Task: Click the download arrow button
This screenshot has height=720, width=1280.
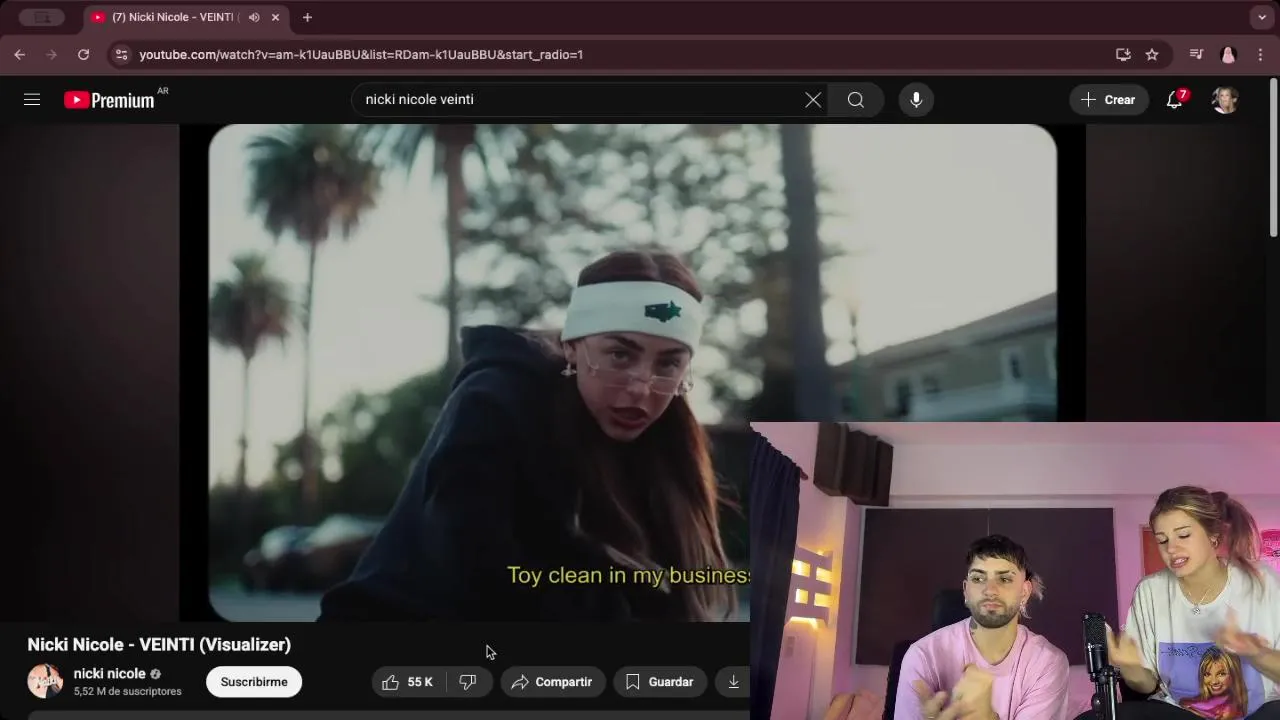Action: tap(733, 682)
